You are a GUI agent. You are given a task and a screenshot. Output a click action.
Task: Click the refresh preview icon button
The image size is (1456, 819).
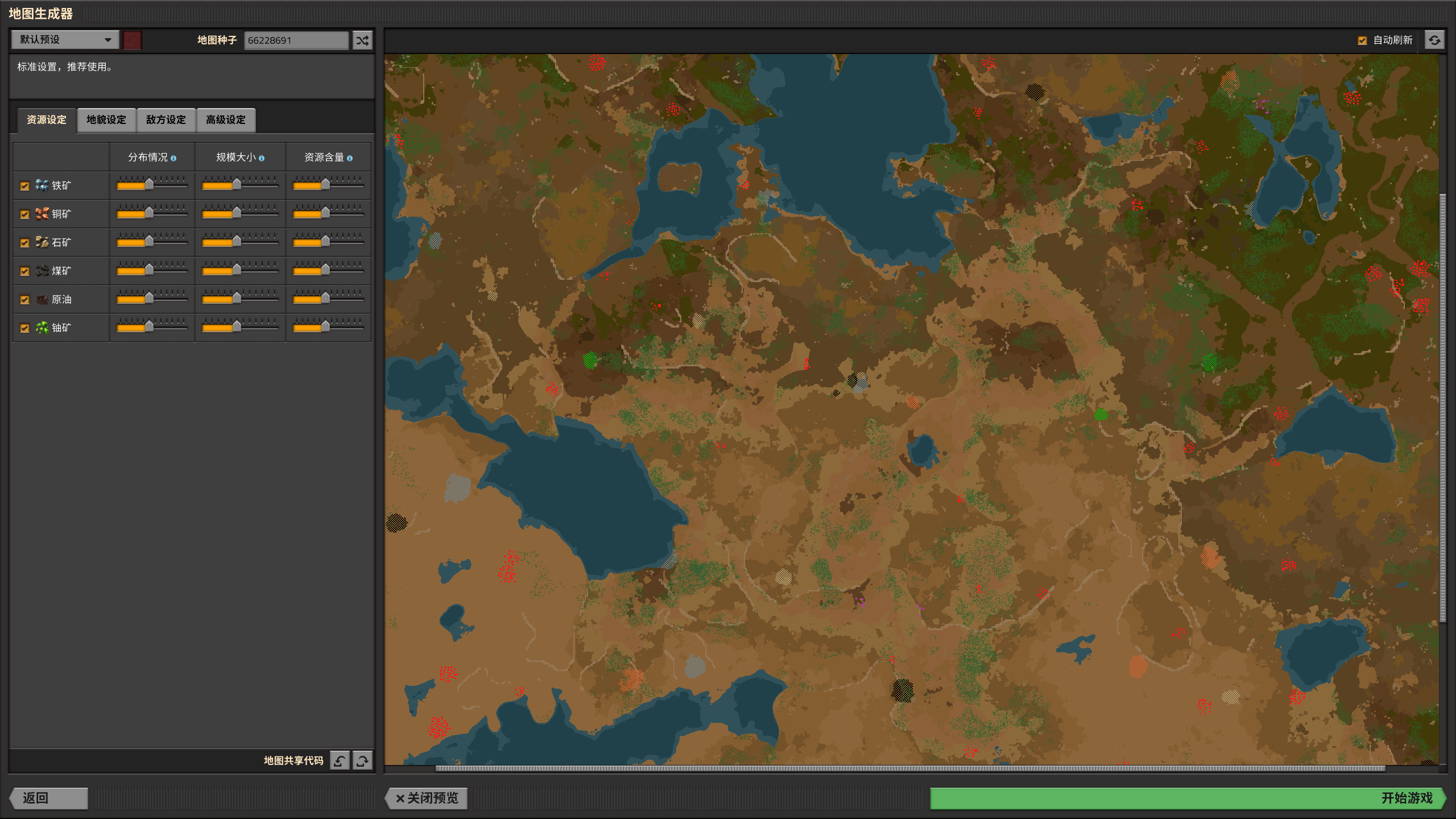tap(1434, 40)
